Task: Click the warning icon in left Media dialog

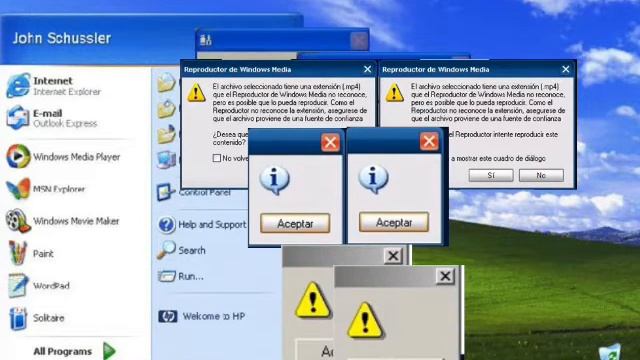Action: point(196,93)
